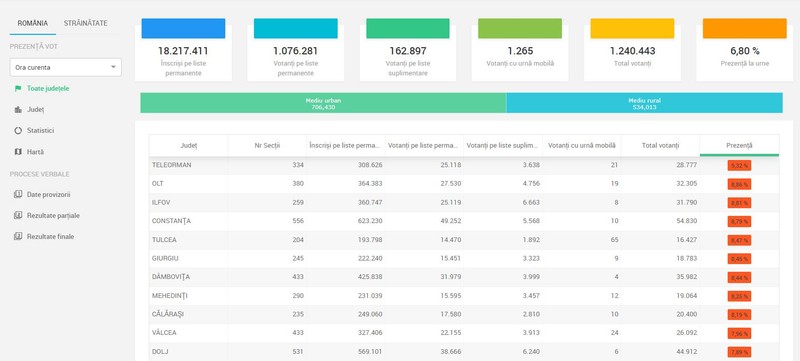The image size is (800, 361).
Task: Sort by the Județ column header
Action: point(189,145)
